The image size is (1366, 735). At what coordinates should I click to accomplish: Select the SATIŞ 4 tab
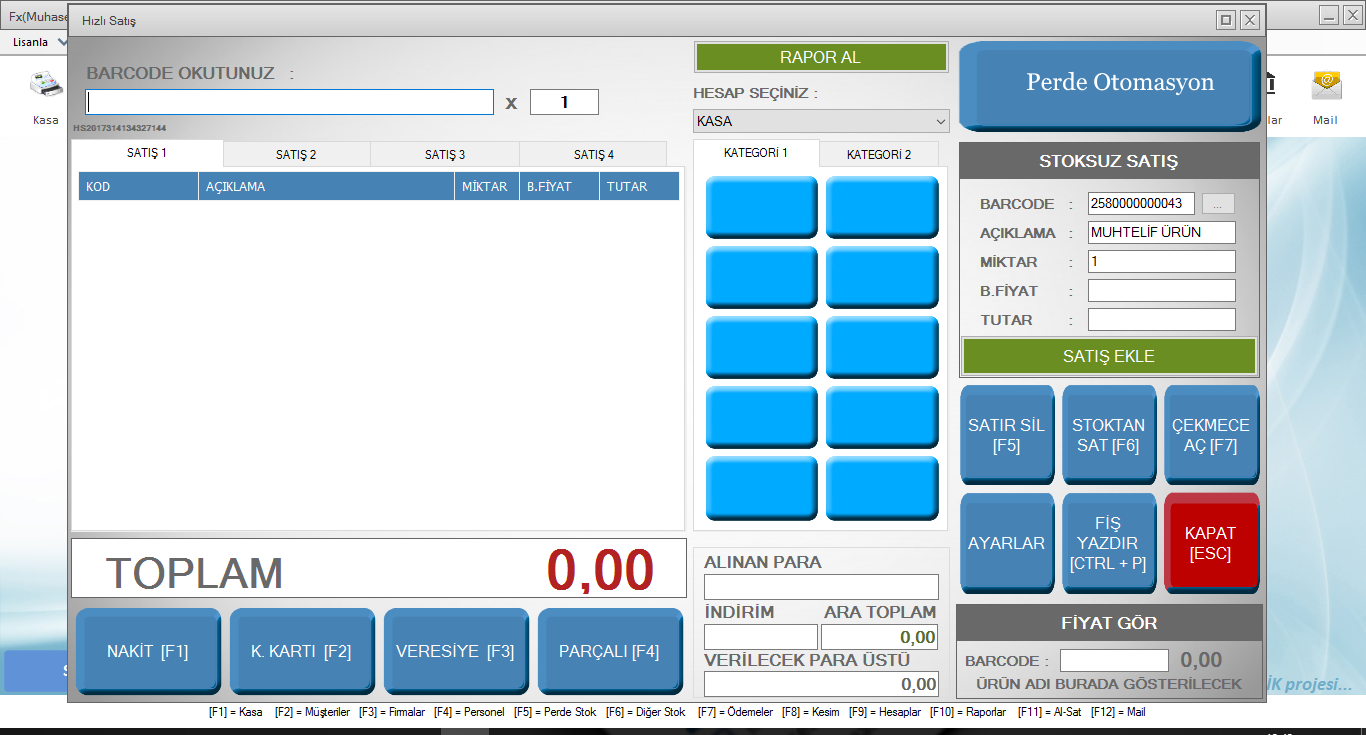coord(593,155)
